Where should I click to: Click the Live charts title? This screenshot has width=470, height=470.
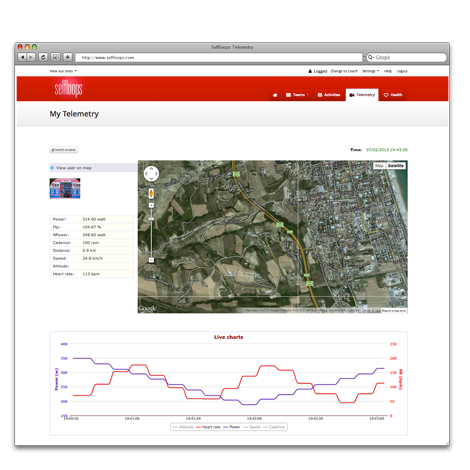228,337
